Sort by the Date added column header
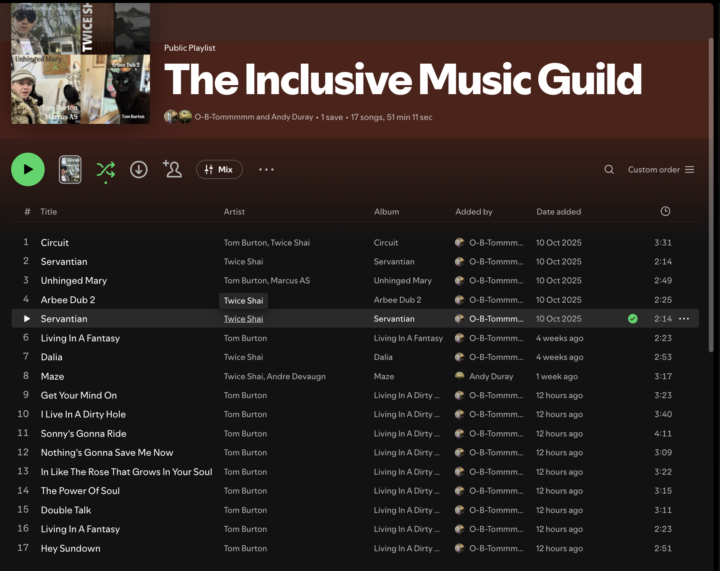Screen dimensions: 720x571 (558, 212)
